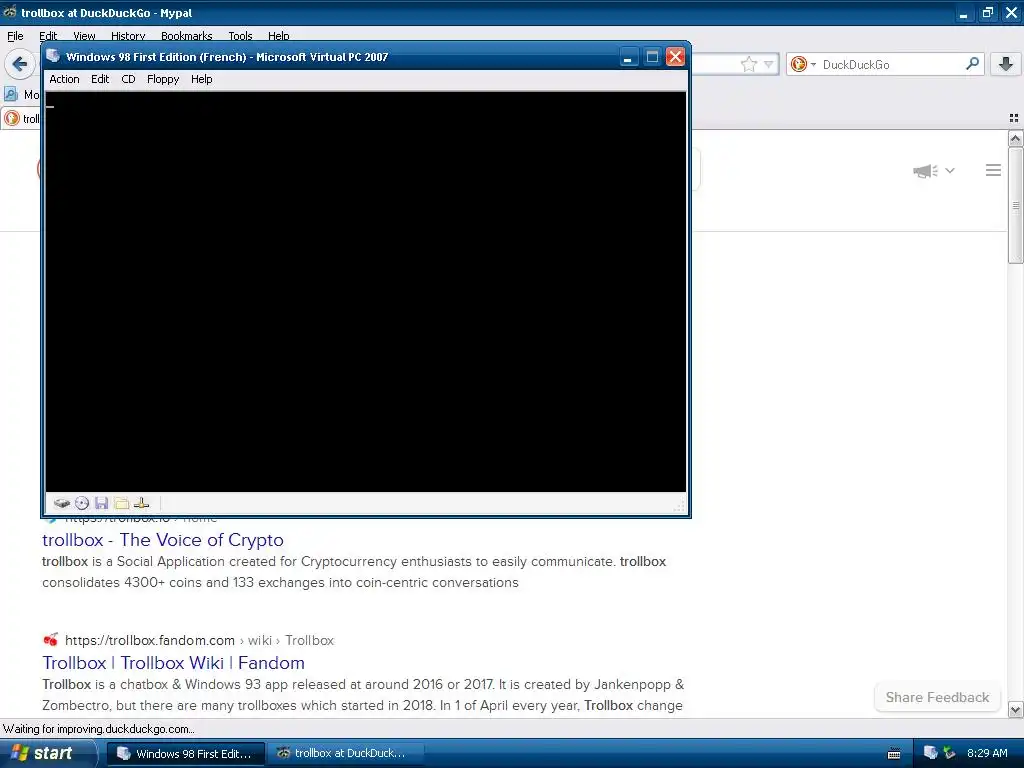This screenshot has height=768, width=1024.
Task: Click the hard disk status icon in Virtual PC
Action: click(61, 503)
